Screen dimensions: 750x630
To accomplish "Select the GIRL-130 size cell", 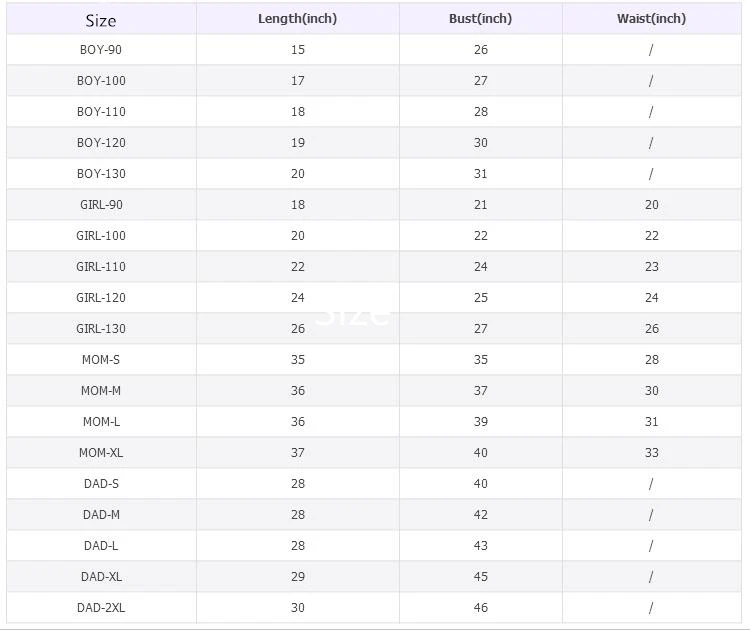I will pyautogui.click(x=101, y=329).
